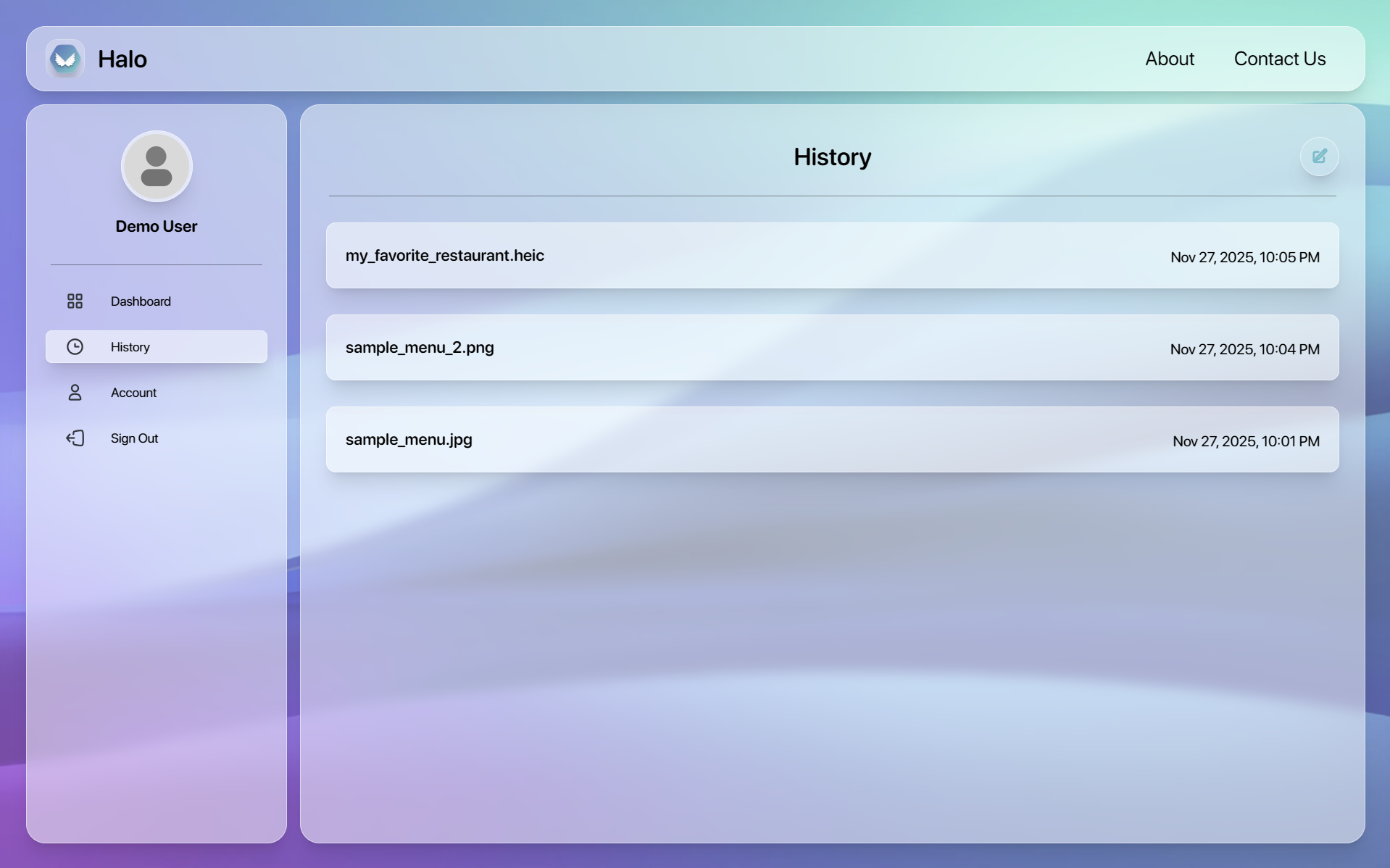Open the About link
Viewport: 1390px width, 868px height.
pyautogui.click(x=1170, y=59)
